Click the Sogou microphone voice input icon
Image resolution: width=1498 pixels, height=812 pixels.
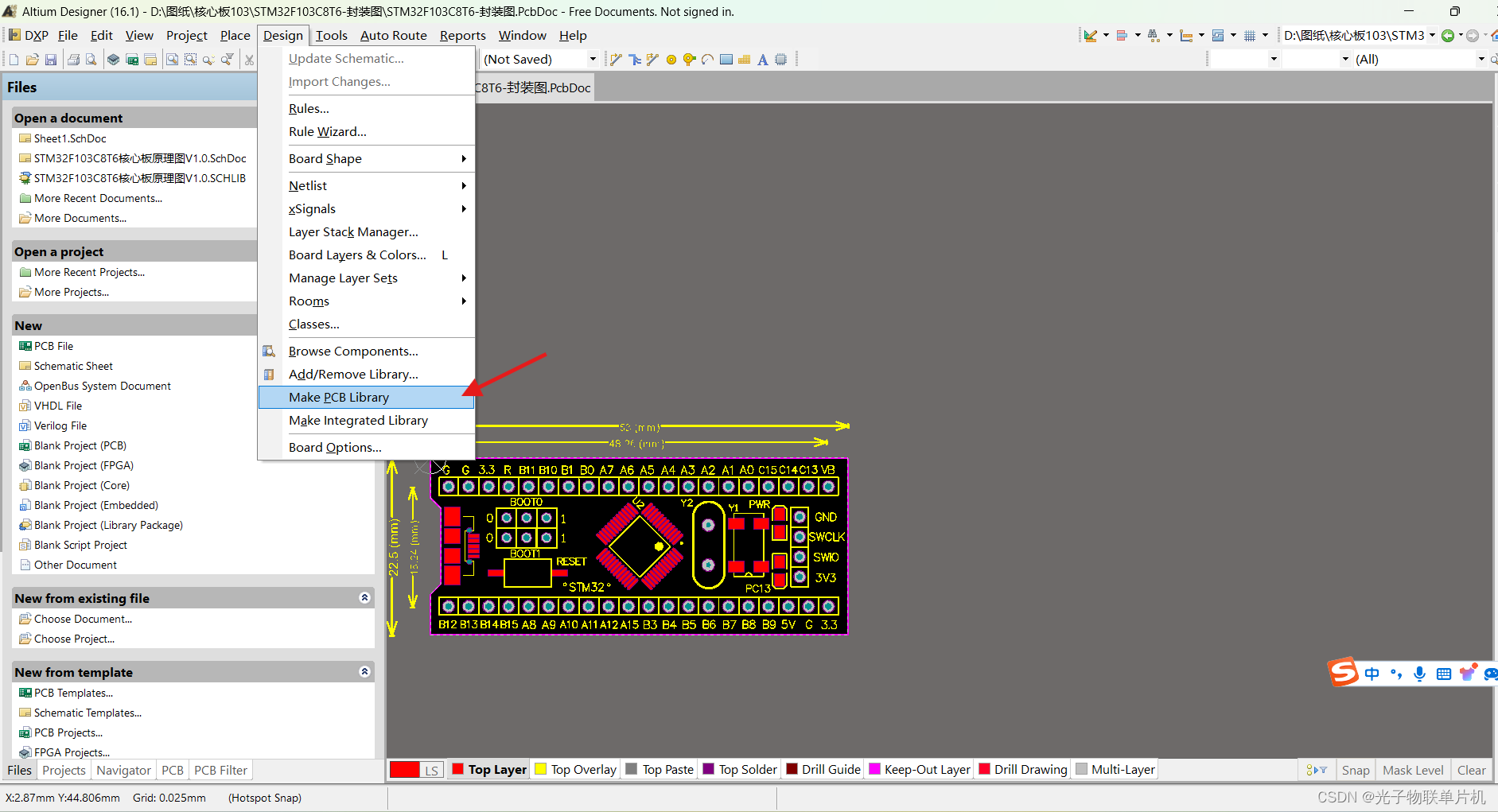[1419, 674]
